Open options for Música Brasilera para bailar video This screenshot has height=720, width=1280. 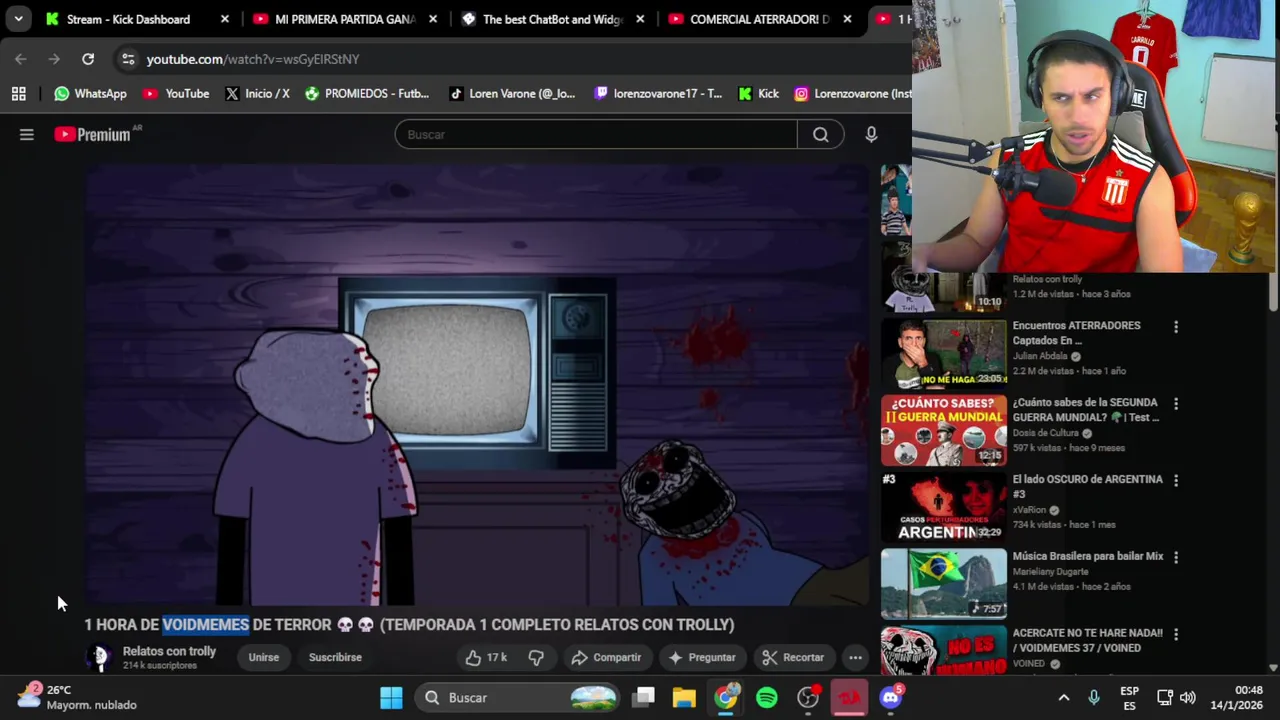1176,558
